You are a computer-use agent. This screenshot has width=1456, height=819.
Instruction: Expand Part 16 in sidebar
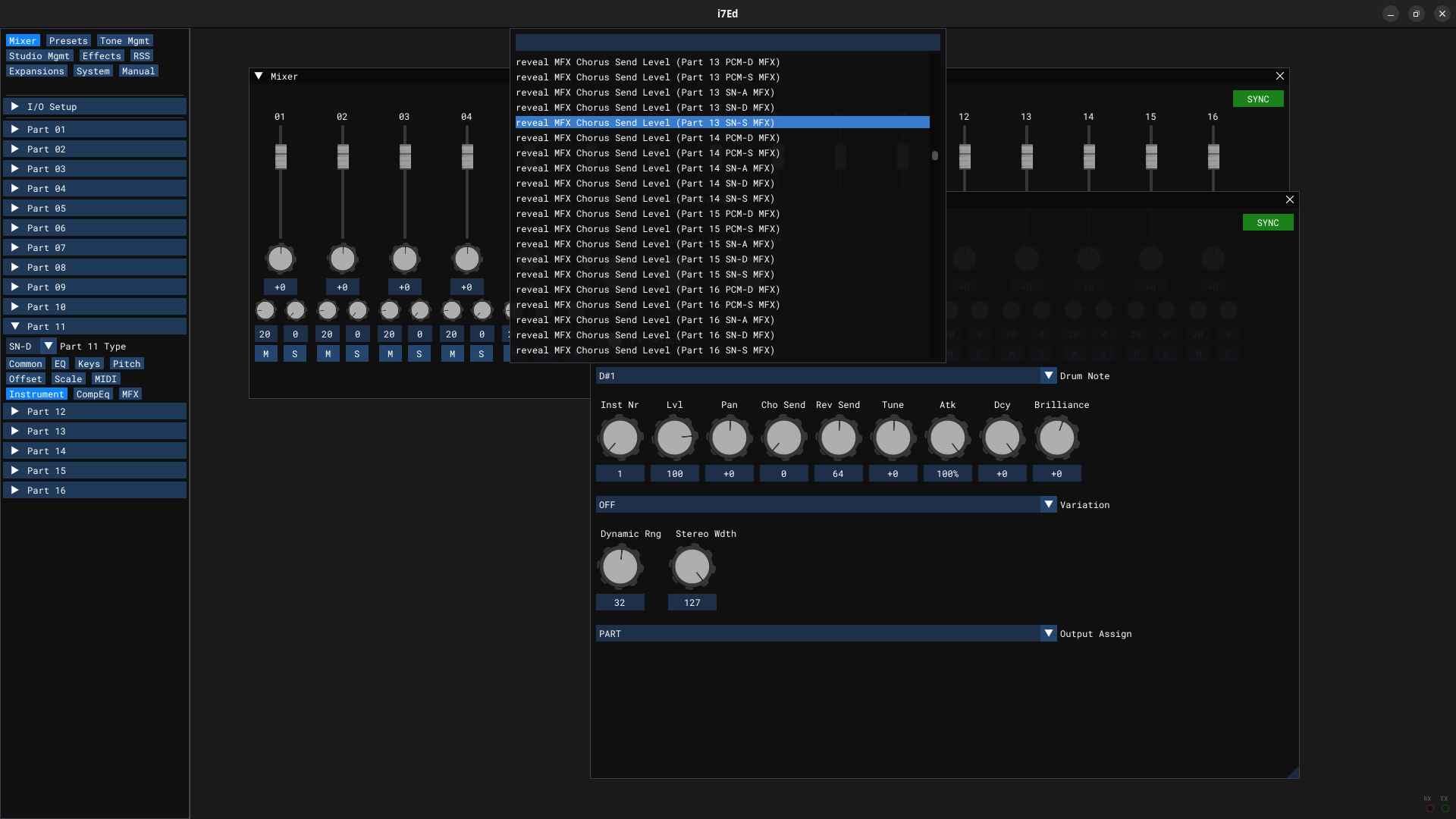95,491
